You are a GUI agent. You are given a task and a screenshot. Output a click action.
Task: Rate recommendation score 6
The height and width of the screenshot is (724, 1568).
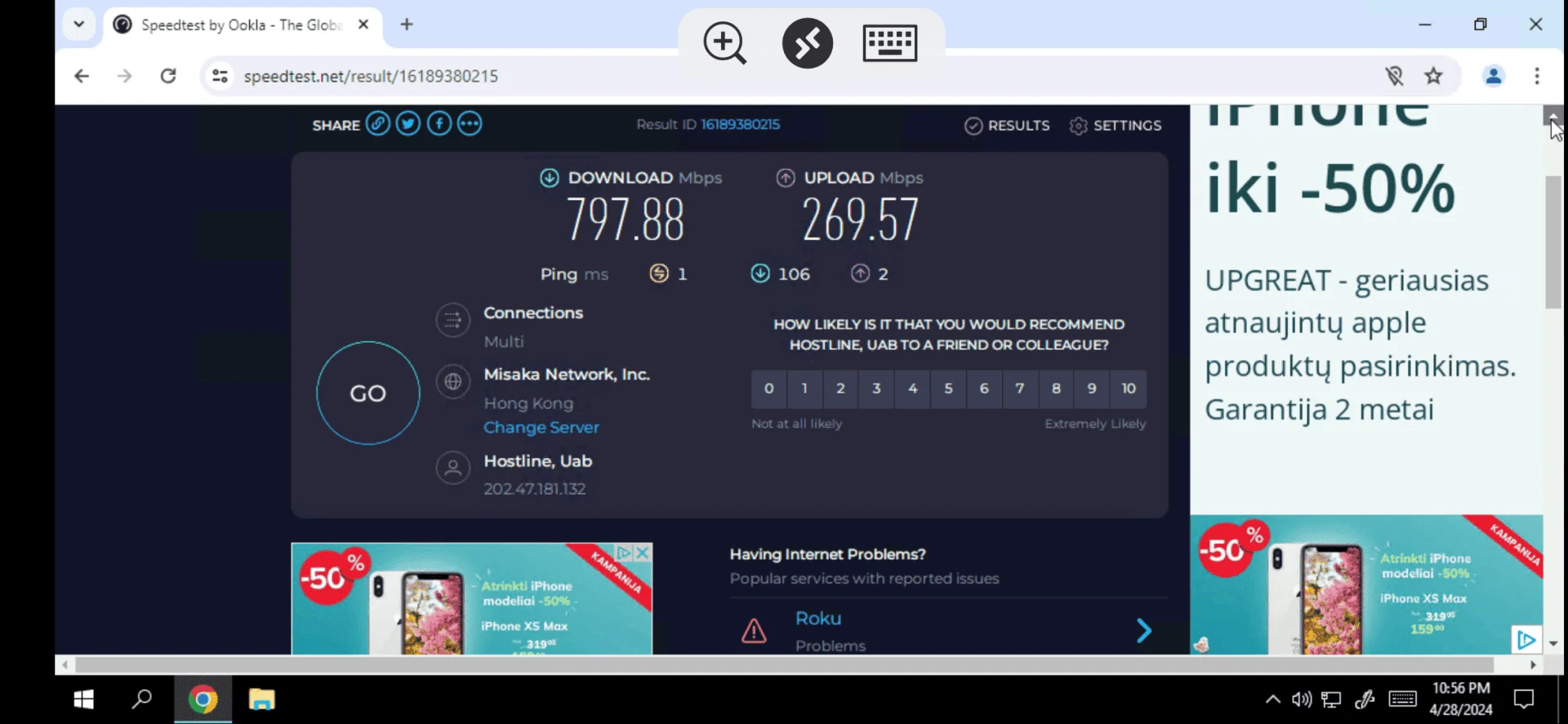[984, 389]
